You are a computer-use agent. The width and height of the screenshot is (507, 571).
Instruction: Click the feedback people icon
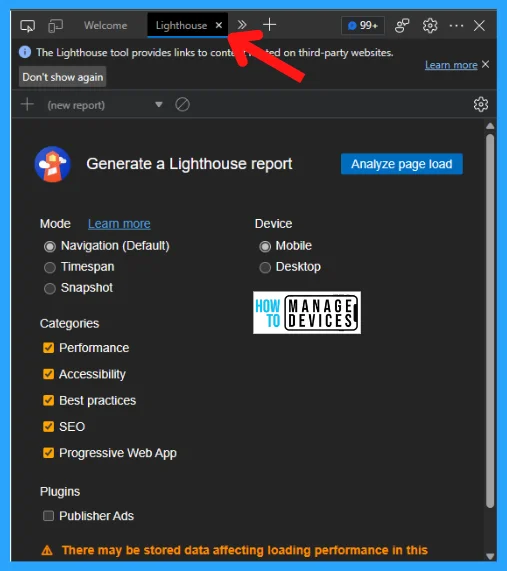(x=402, y=26)
